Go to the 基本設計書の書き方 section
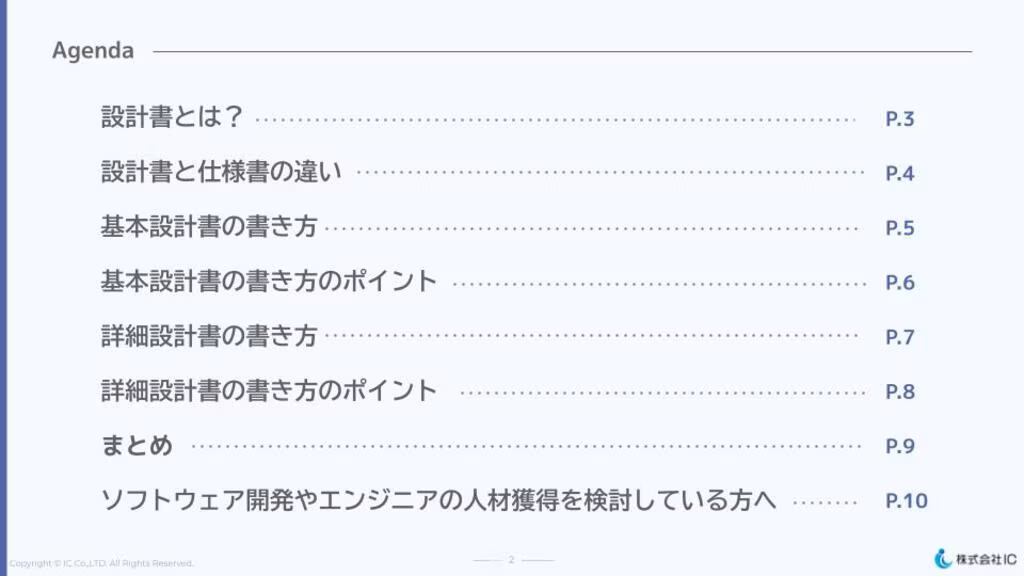 pyautogui.click(x=209, y=227)
